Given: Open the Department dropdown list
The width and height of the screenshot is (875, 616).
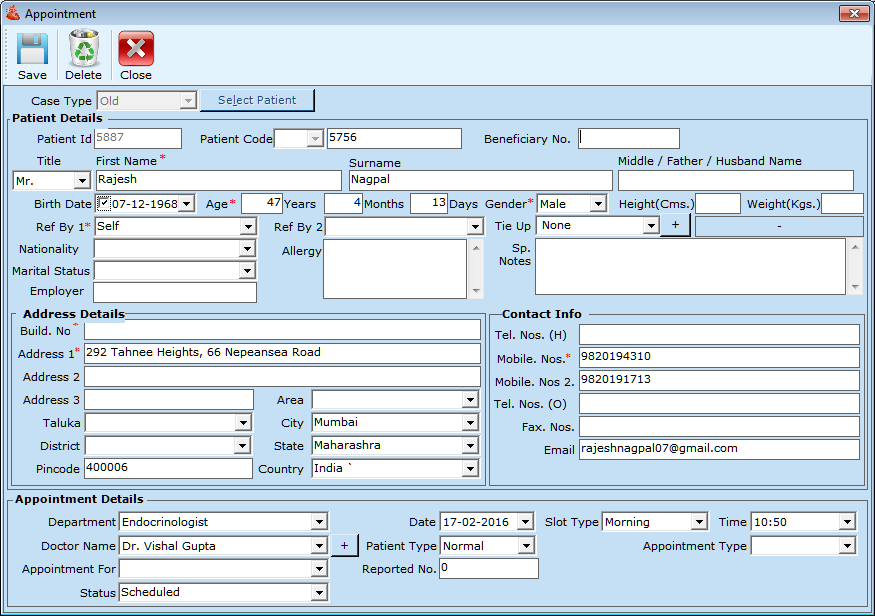Looking at the screenshot, I should (x=318, y=522).
